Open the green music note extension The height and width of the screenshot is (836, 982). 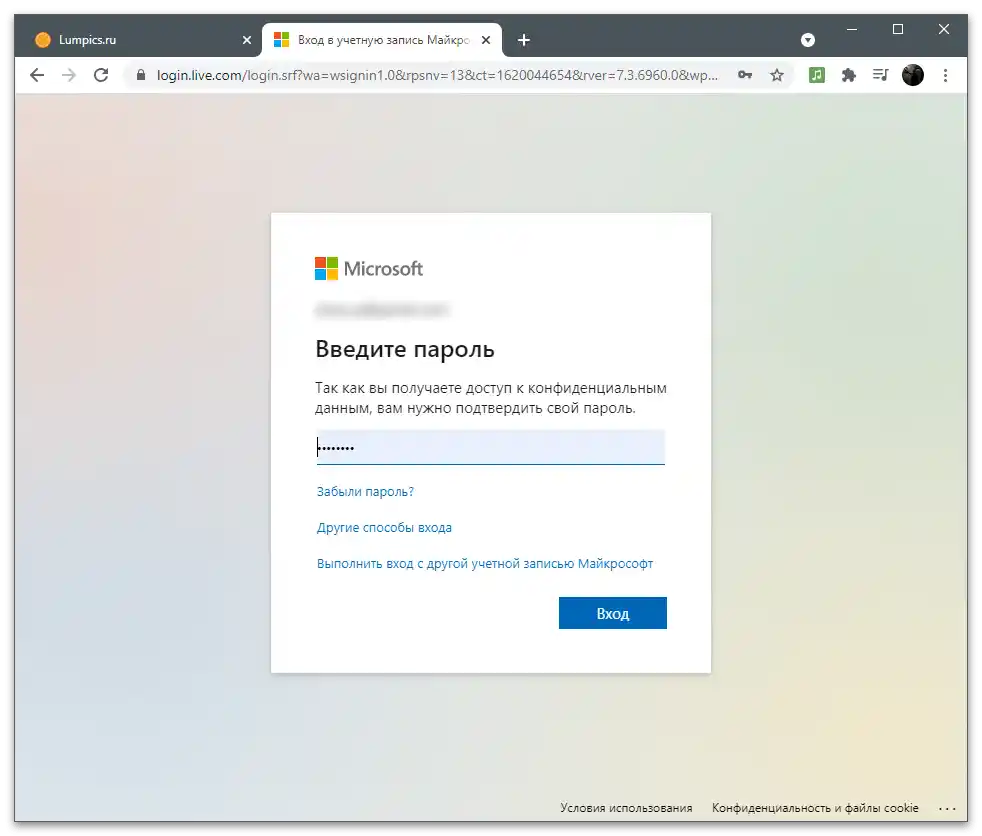[817, 75]
